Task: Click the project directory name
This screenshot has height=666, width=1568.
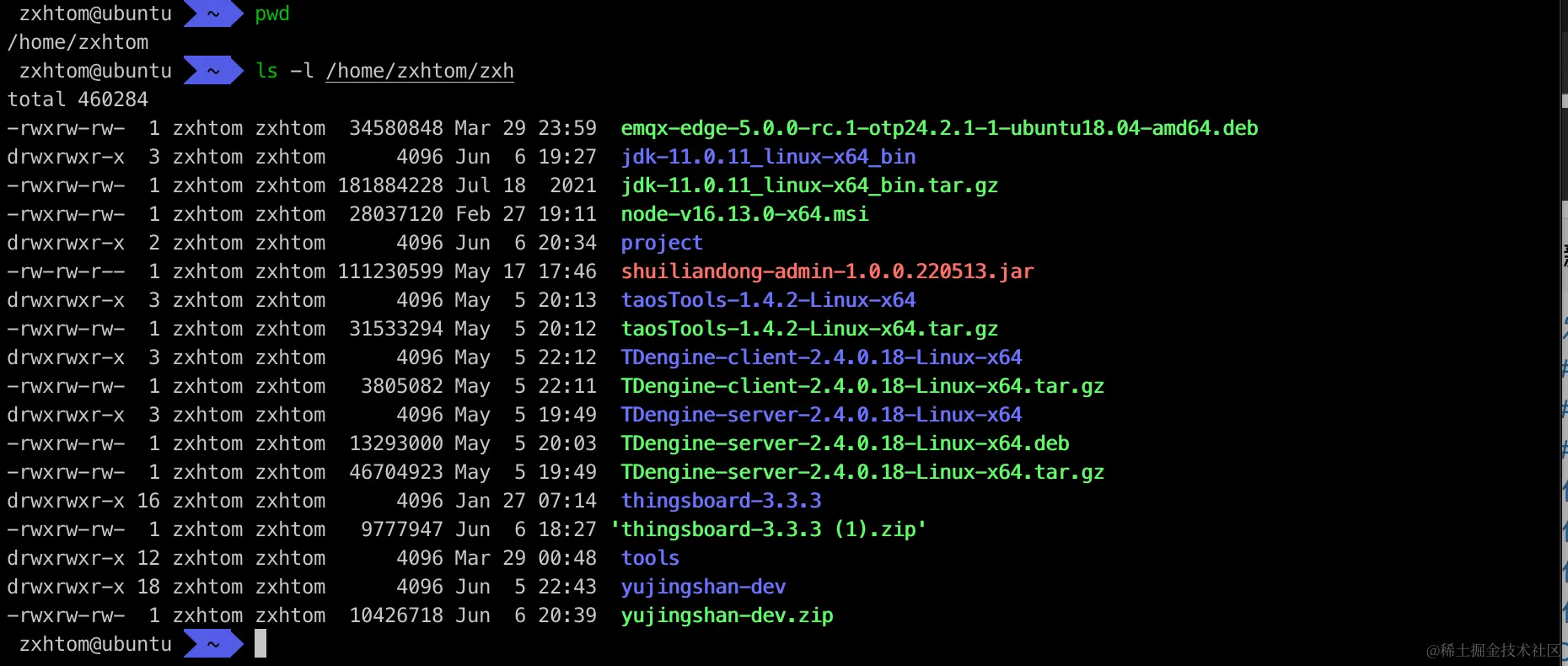Action: [662, 243]
